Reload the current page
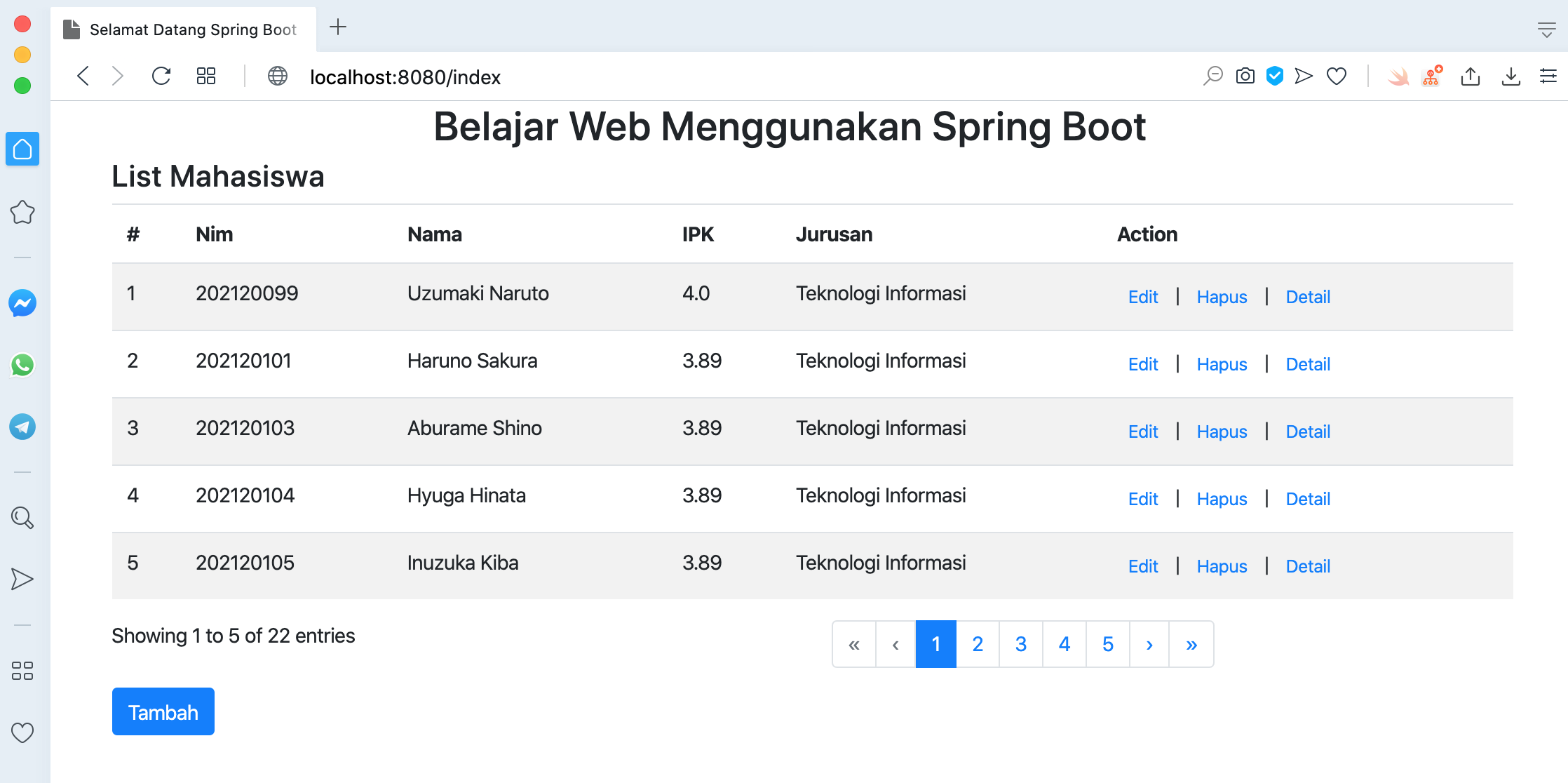 click(161, 76)
